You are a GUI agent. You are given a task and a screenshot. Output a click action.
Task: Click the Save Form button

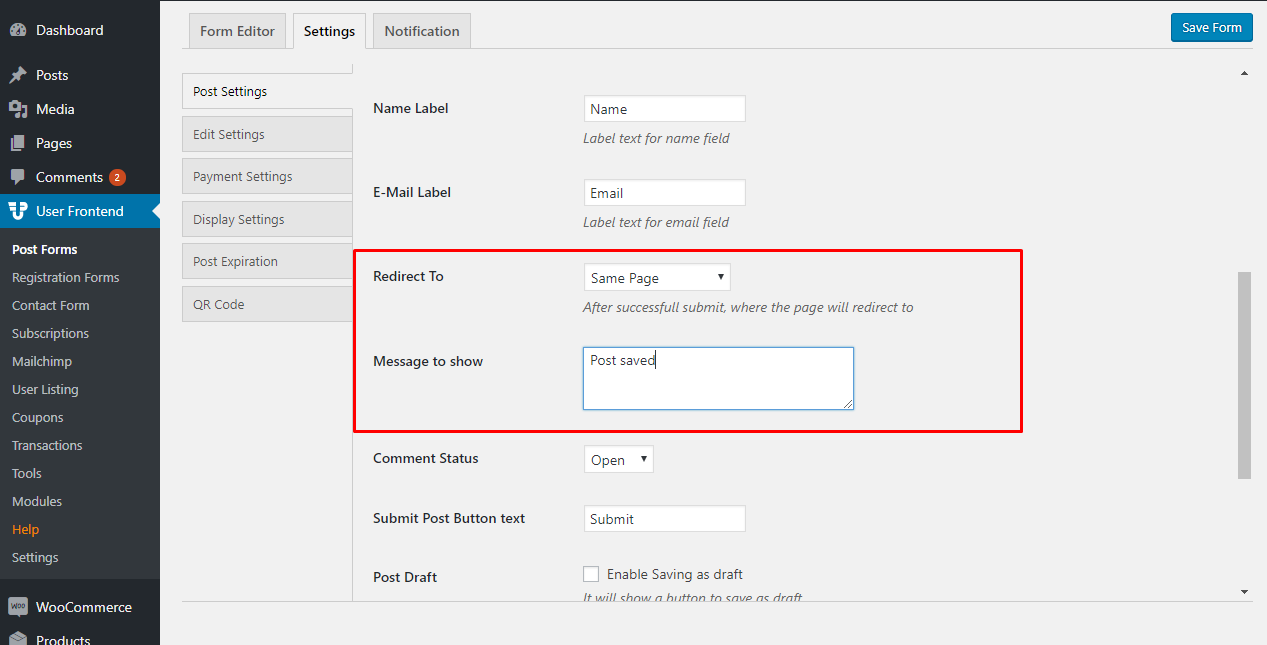[1211, 28]
